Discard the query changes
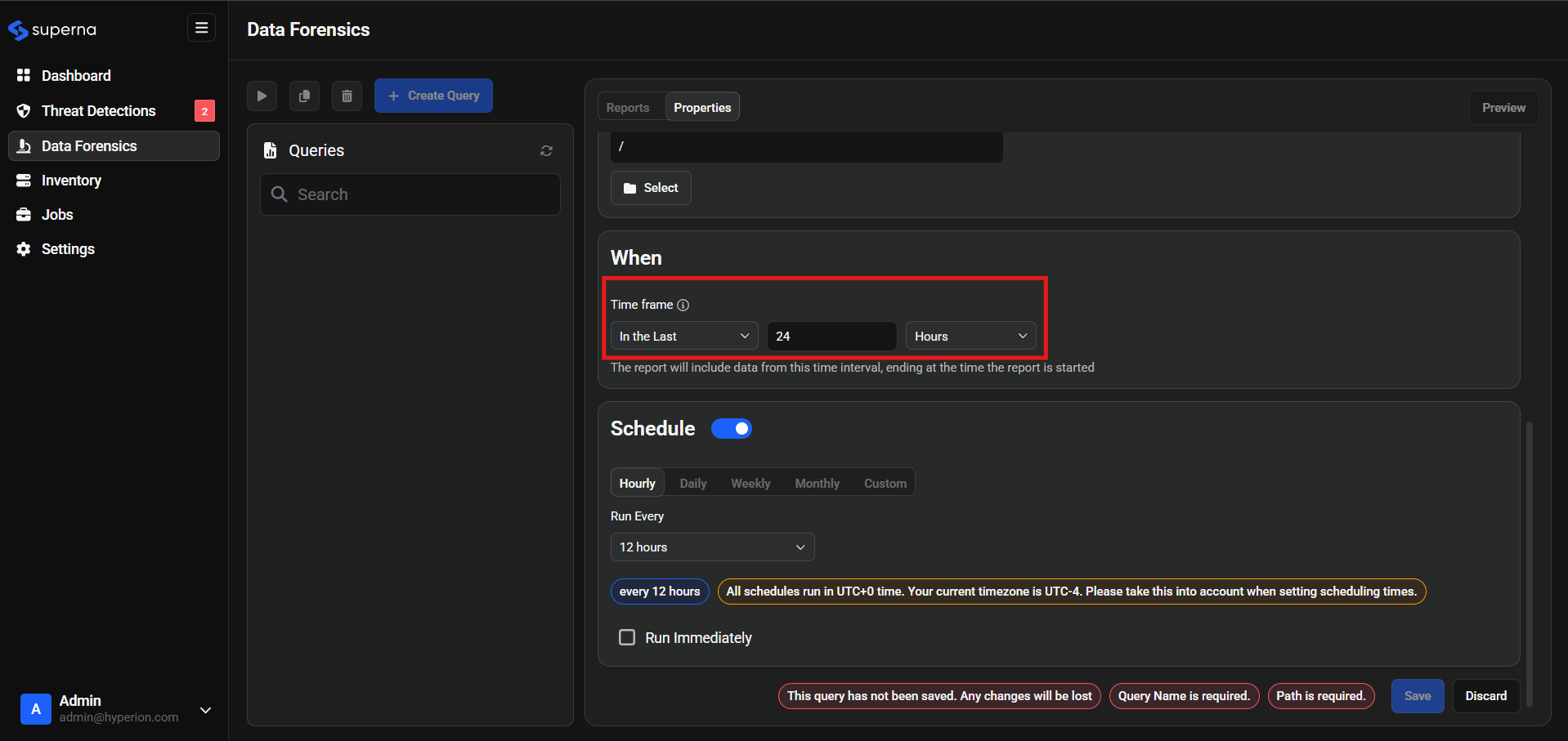 (1485, 696)
